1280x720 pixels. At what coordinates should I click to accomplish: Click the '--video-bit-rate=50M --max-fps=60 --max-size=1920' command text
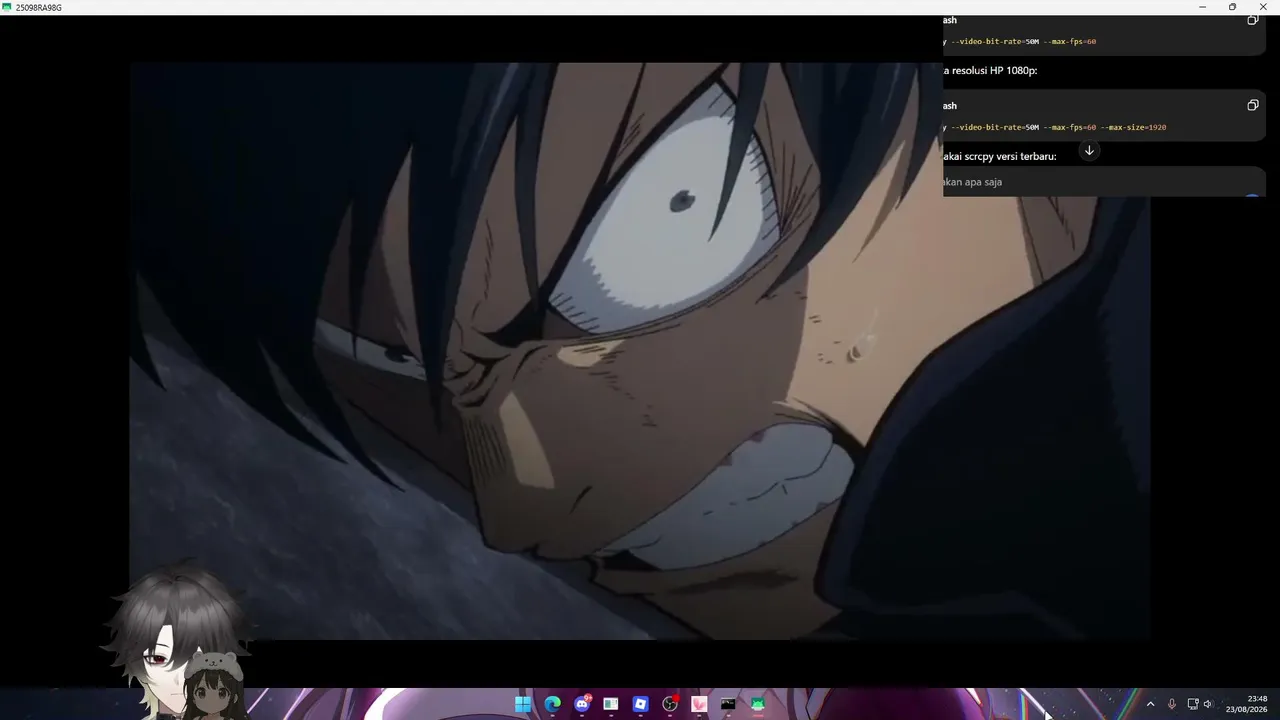pos(1058,127)
